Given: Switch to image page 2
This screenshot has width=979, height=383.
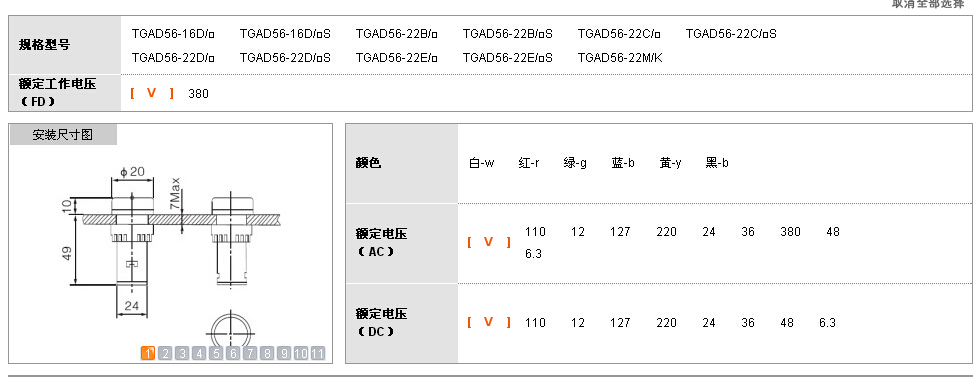Looking at the screenshot, I should tap(165, 354).
